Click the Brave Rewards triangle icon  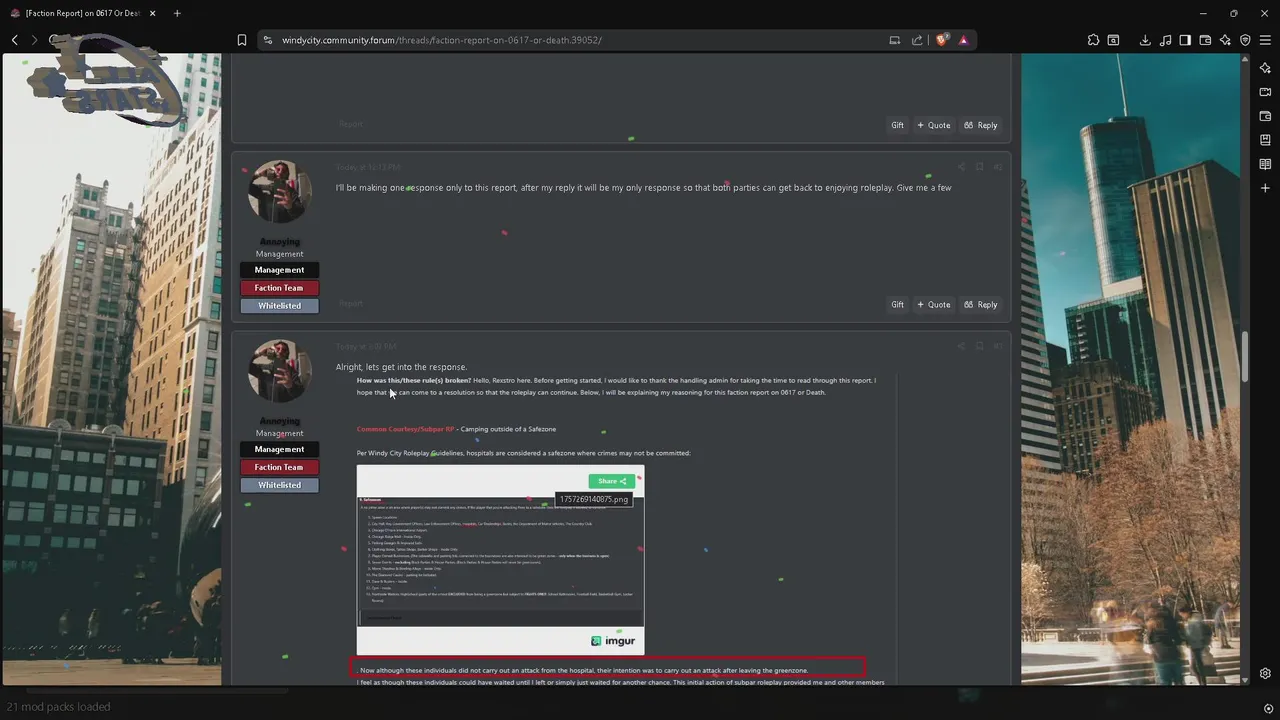(963, 40)
